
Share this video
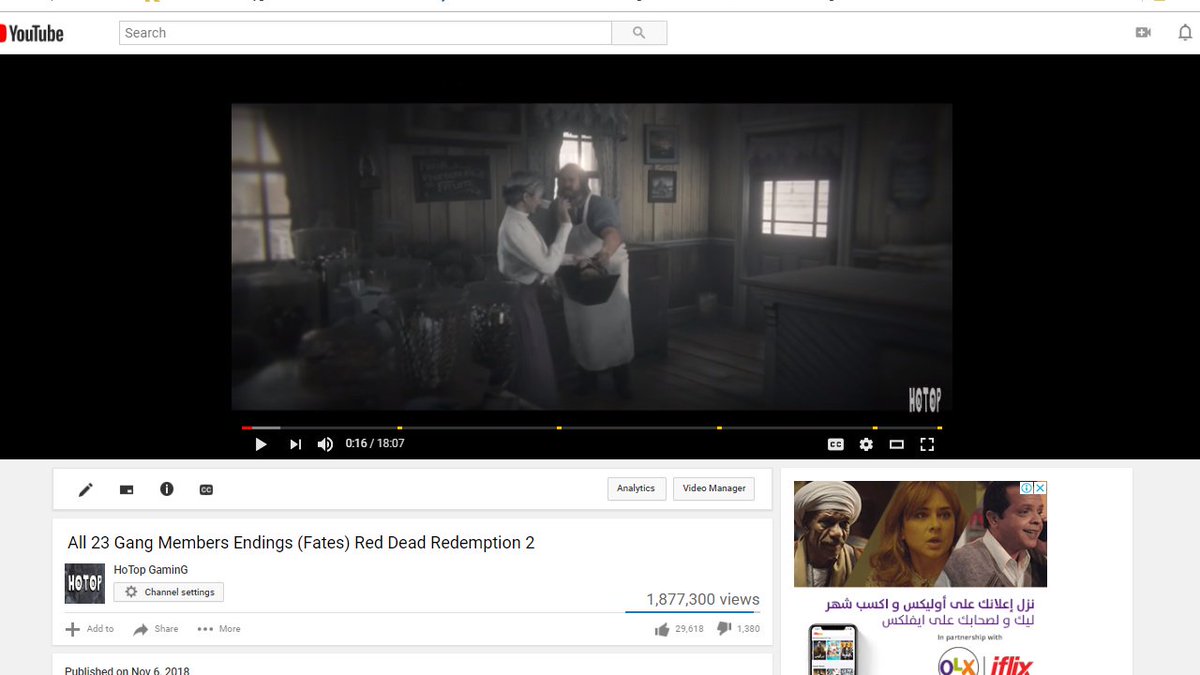click(156, 629)
